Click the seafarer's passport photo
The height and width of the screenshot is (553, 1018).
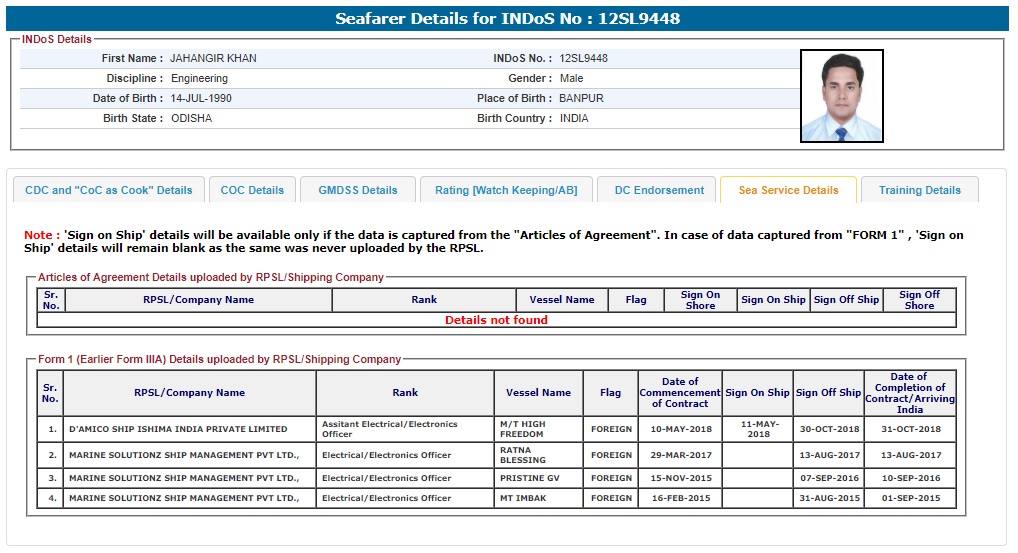click(841, 96)
